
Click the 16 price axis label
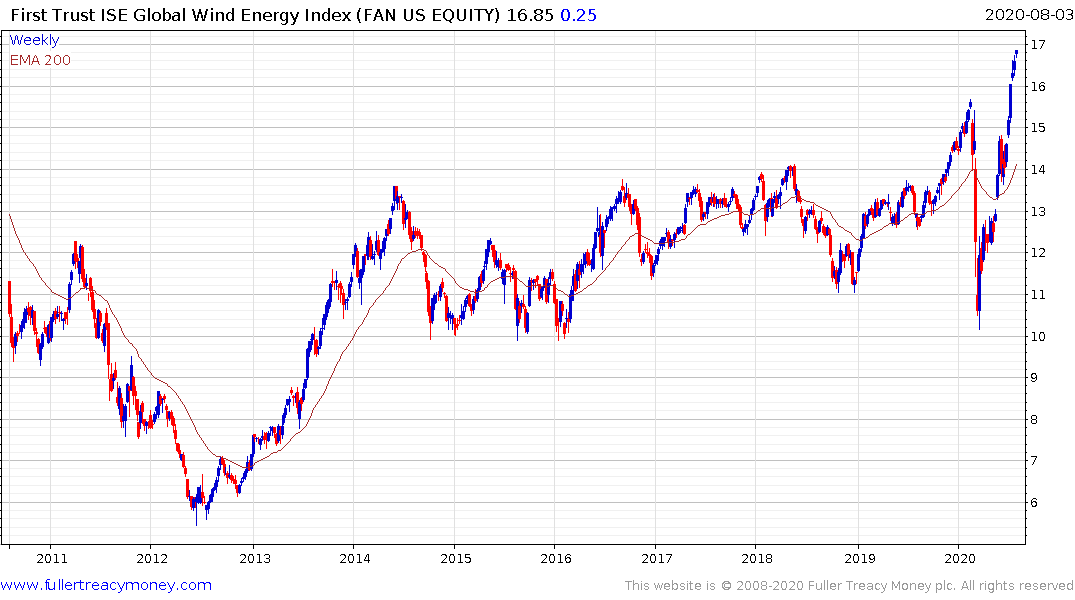pyautogui.click(x=1038, y=86)
